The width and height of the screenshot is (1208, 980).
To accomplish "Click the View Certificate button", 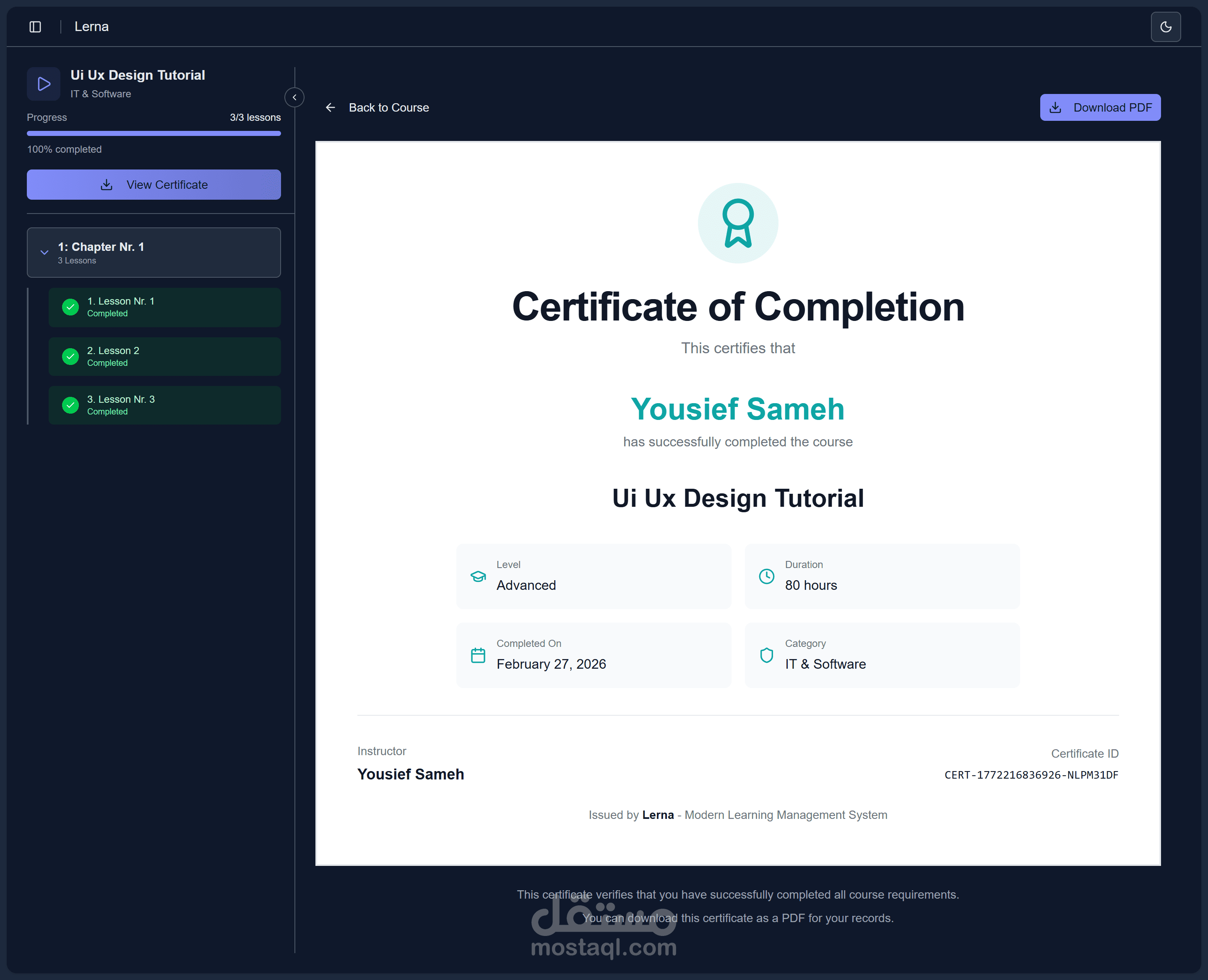I will click(154, 185).
